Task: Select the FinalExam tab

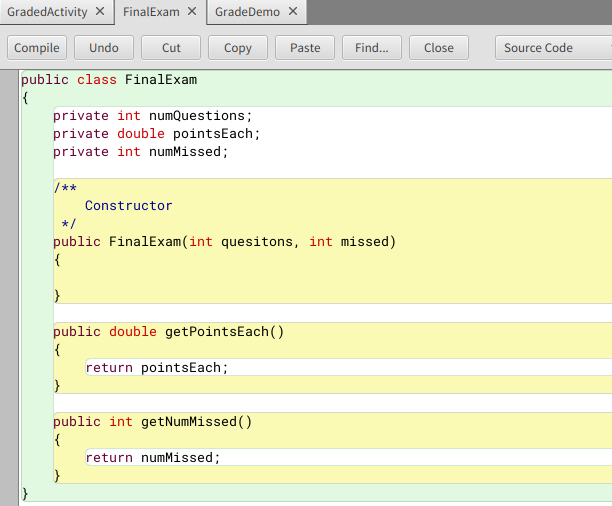Action: (150, 12)
